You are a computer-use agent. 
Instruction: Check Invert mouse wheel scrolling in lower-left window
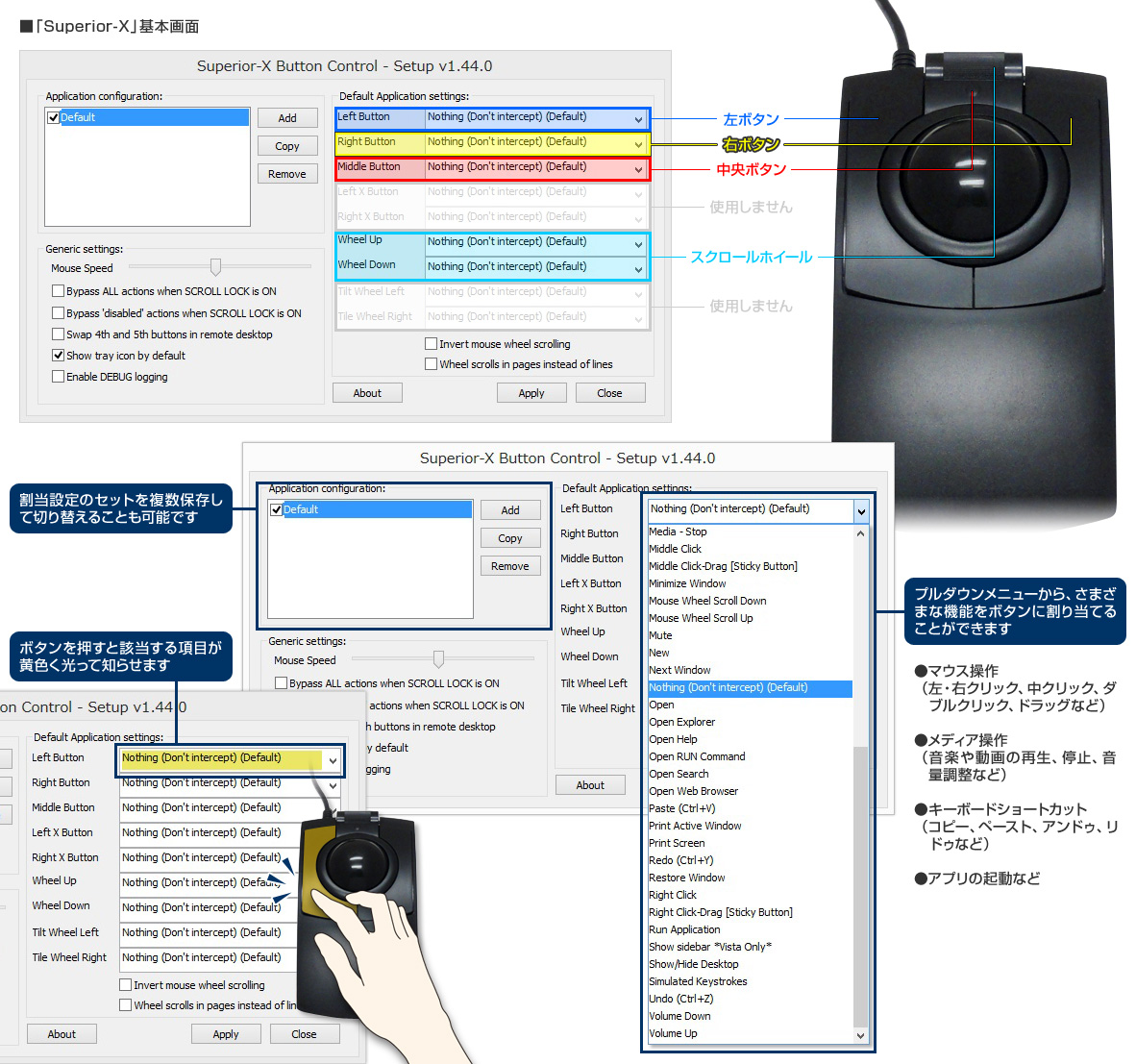(x=125, y=985)
